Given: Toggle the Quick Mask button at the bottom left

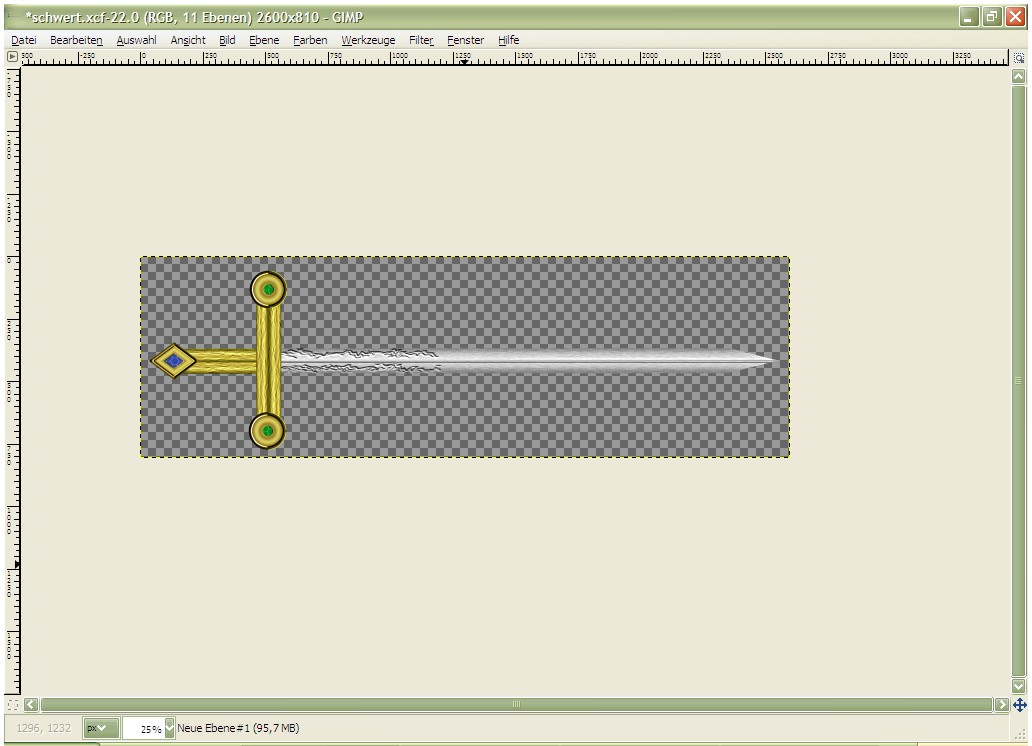Looking at the screenshot, I should click(x=13, y=705).
